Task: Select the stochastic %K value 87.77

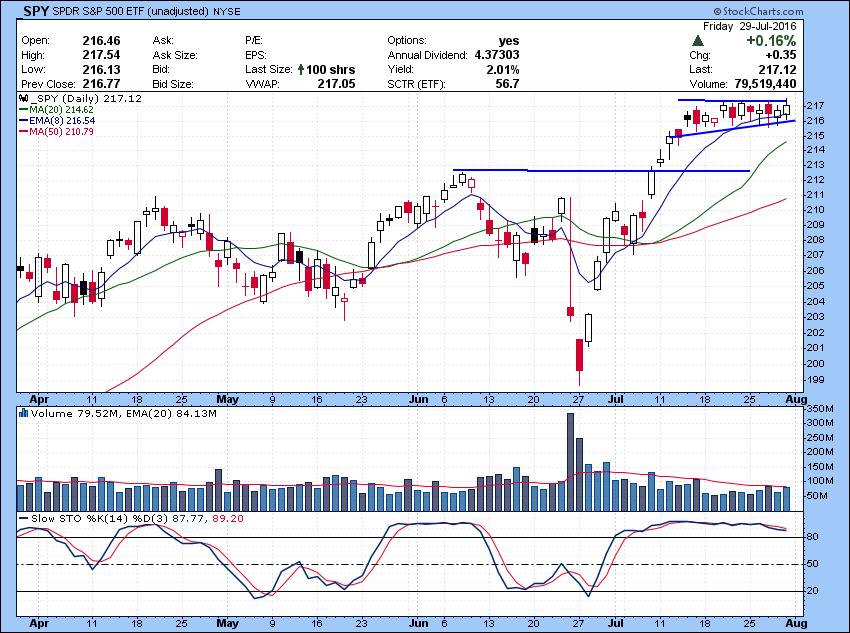Action: (x=188, y=519)
